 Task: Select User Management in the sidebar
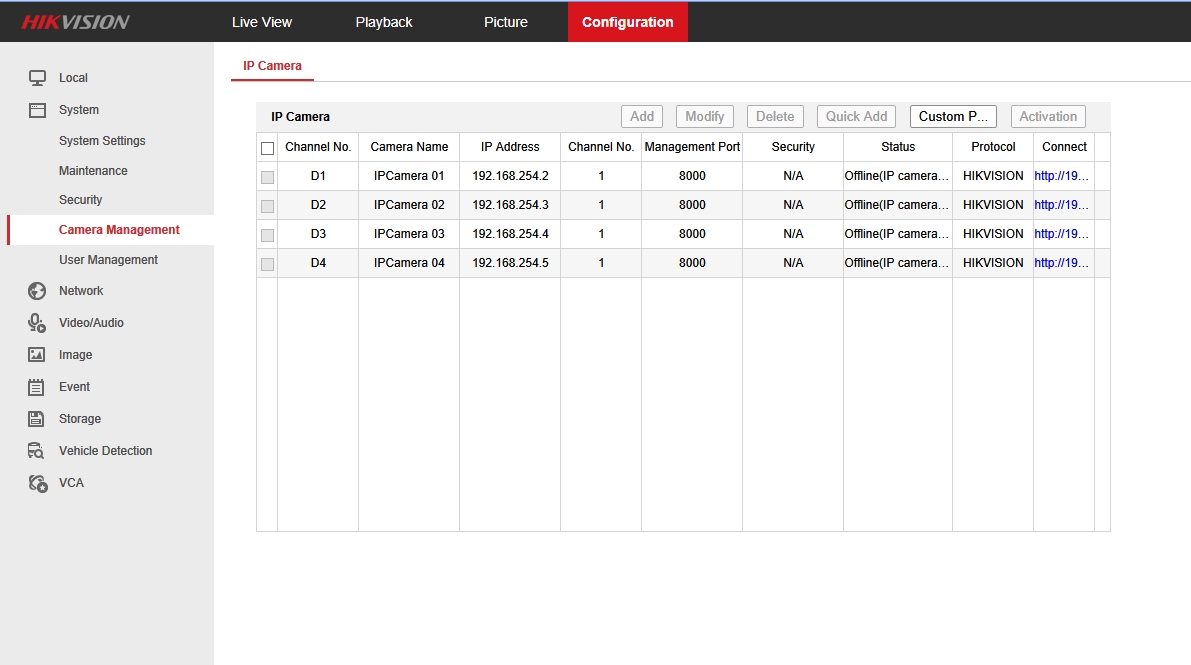click(x=108, y=260)
